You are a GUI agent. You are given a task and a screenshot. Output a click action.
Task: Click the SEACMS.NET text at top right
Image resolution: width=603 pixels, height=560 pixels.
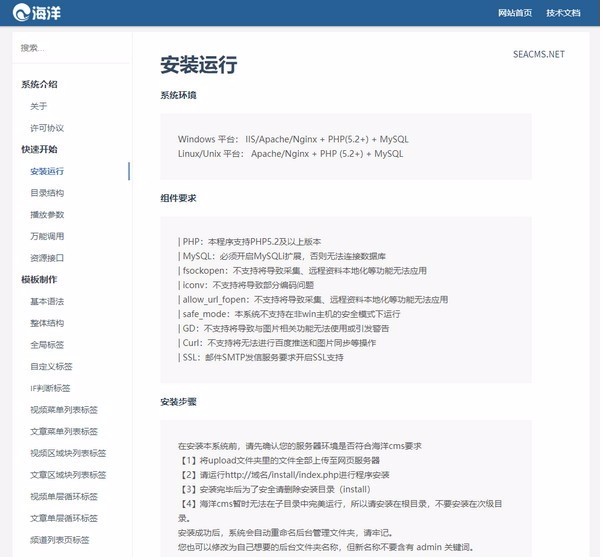[x=541, y=55]
